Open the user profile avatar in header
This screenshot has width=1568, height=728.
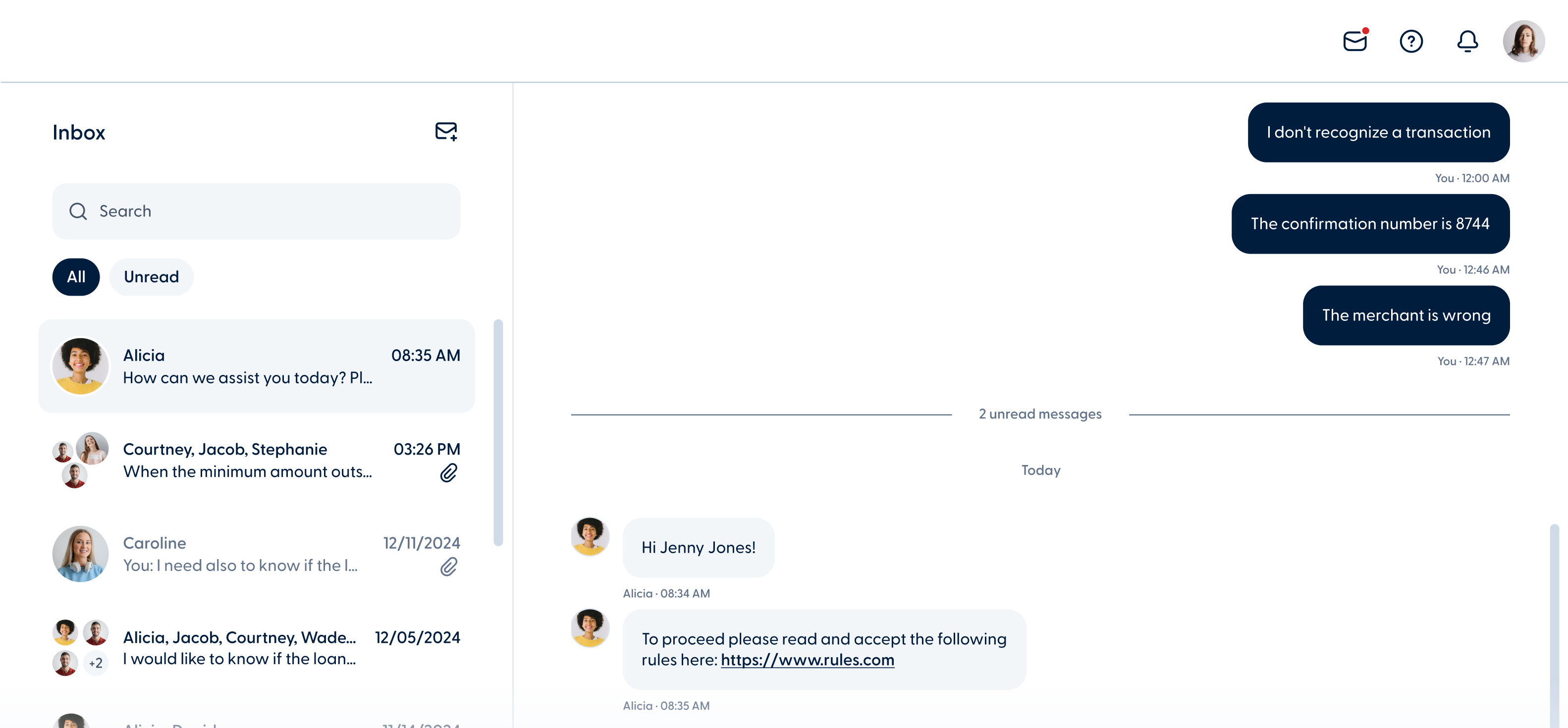pos(1523,41)
